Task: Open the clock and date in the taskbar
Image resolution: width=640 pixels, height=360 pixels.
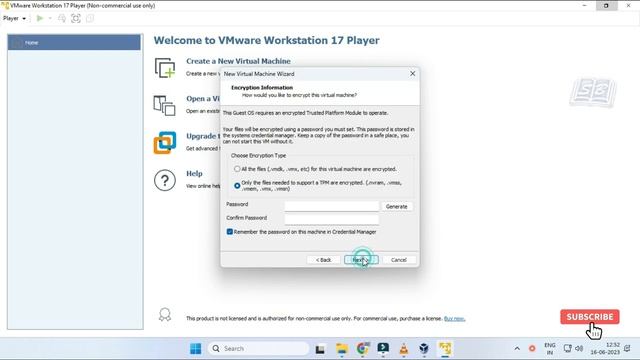Action: coord(605,349)
